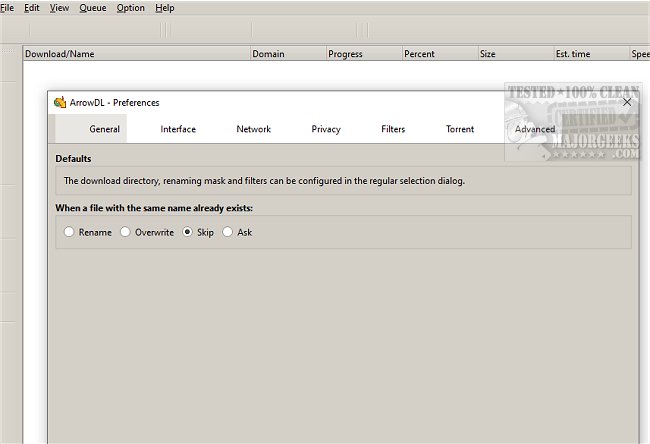Screen dimensions: 650x444
Task: Click the ArrowDL icon in dialog title
Action: [x=60, y=102]
